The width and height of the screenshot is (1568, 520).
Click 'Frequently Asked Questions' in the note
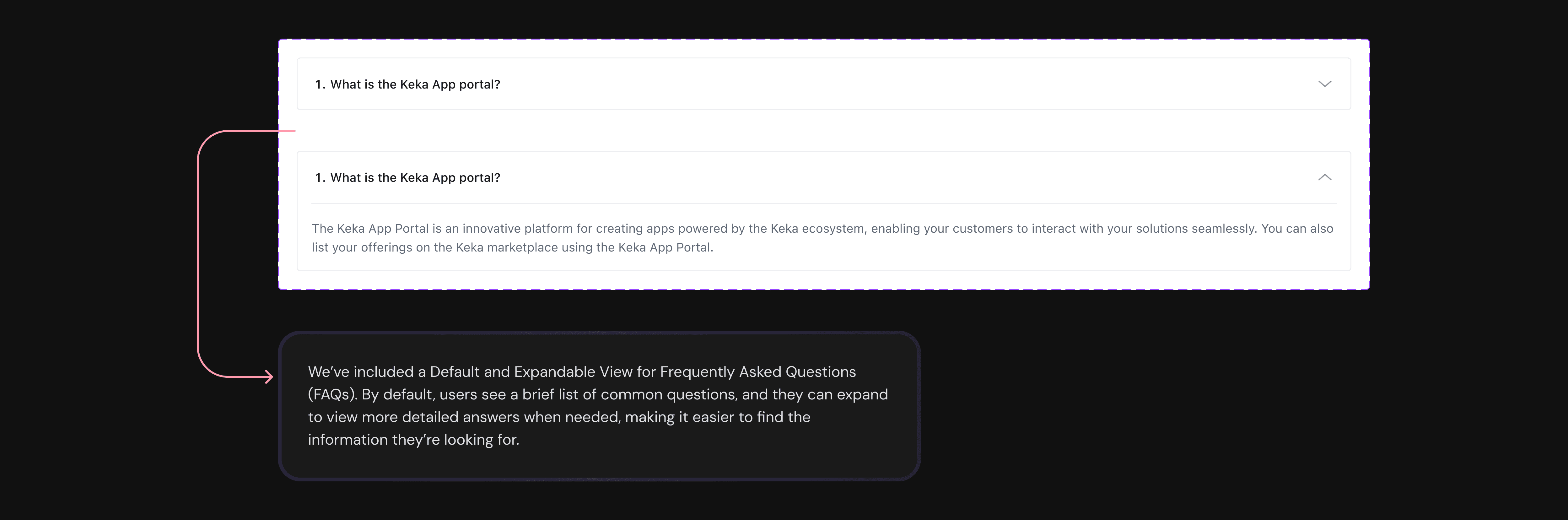pyautogui.click(x=758, y=371)
